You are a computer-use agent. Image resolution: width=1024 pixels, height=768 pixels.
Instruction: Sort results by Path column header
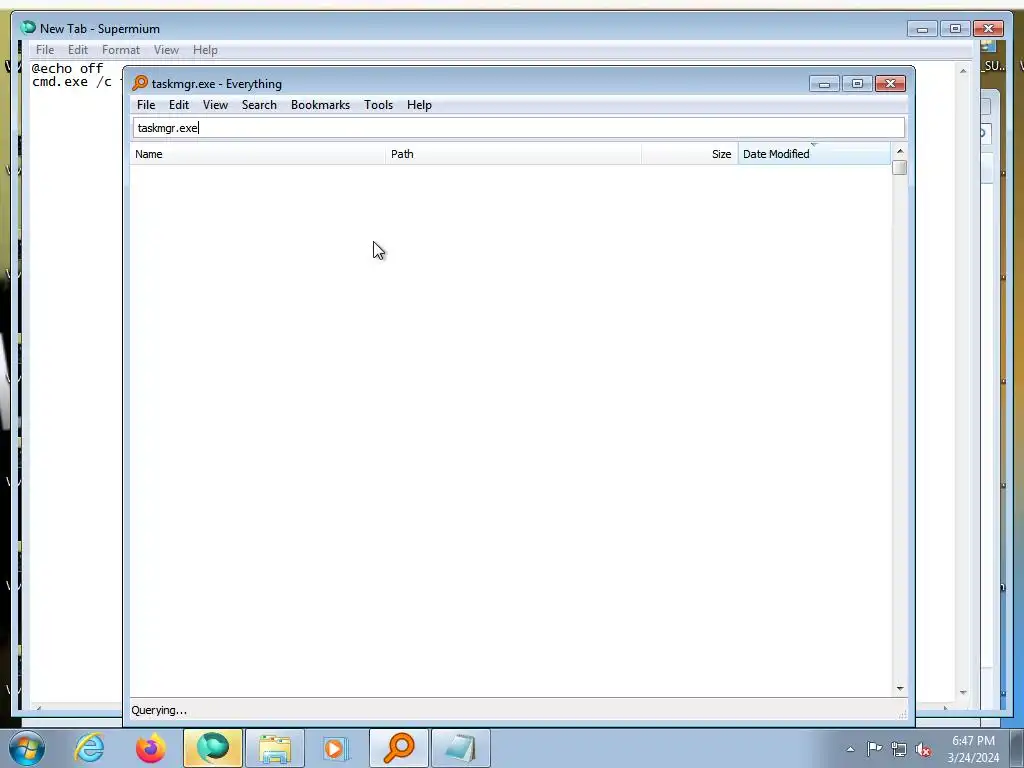pyautogui.click(x=513, y=154)
